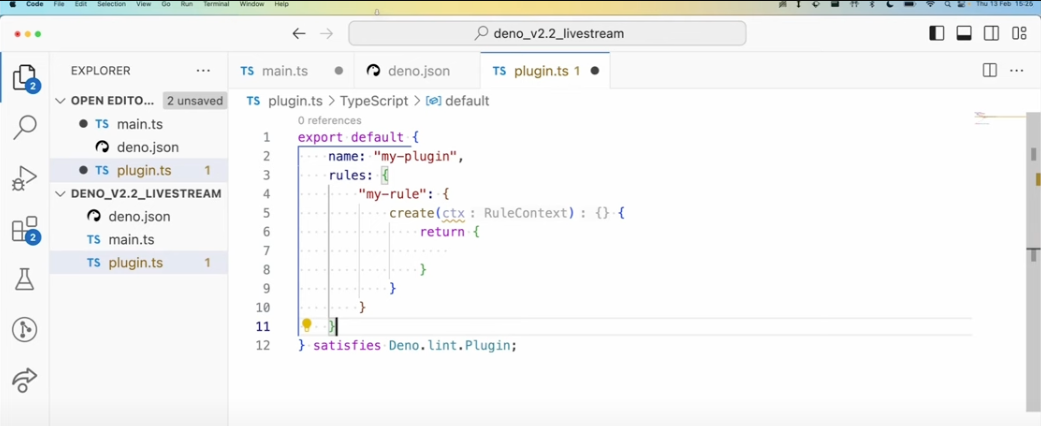Open deno.json in the project folder tree
The image size is (1041, 426).
tap(139, 216)
